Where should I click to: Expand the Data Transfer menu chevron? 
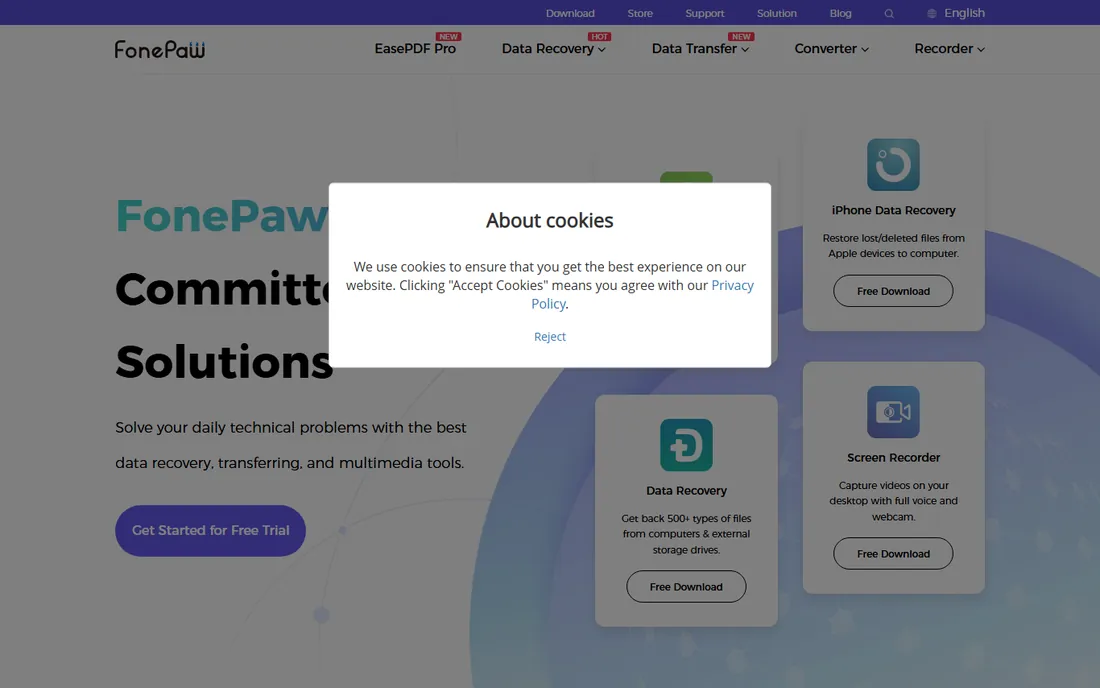(x=745, y=50)
